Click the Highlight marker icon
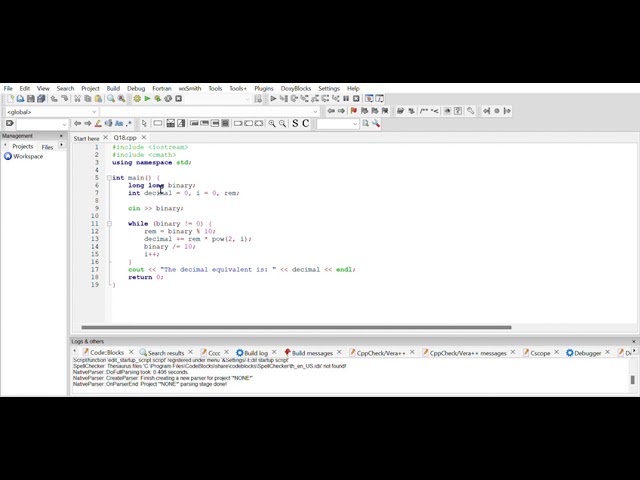The width and height of the screenshot is (640, 480). pyautogui.click(x=98, y=124)
